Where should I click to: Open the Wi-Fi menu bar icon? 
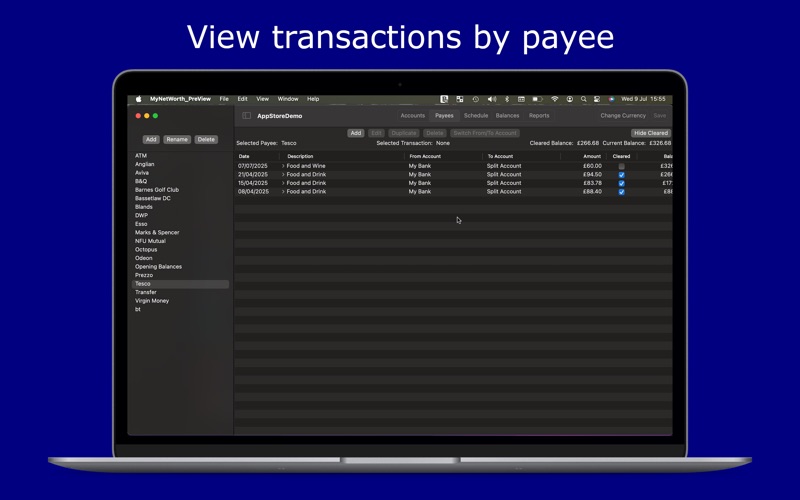click(555, 99)
